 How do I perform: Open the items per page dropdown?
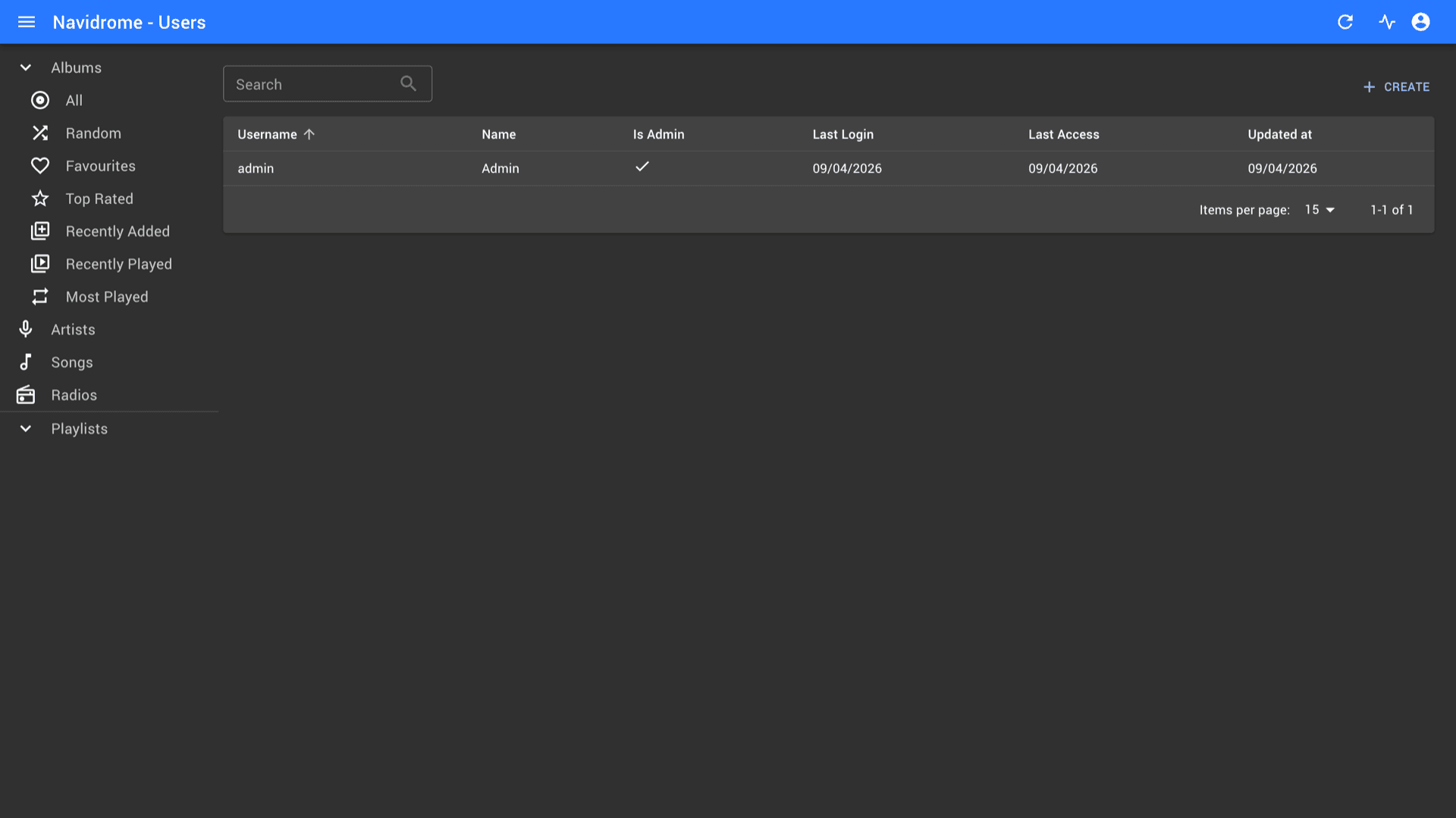[x=1320, y=210]
